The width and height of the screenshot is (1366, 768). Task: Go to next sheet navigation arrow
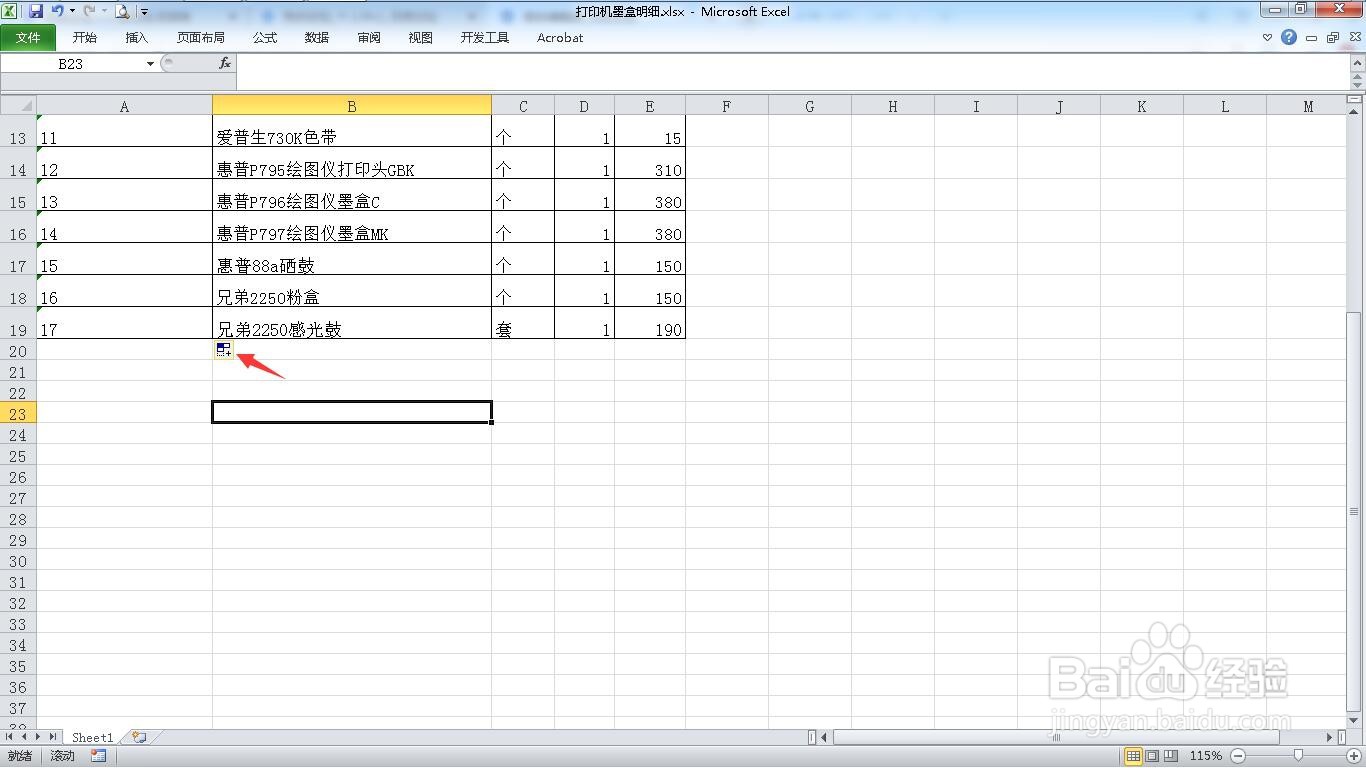(39, 737)
